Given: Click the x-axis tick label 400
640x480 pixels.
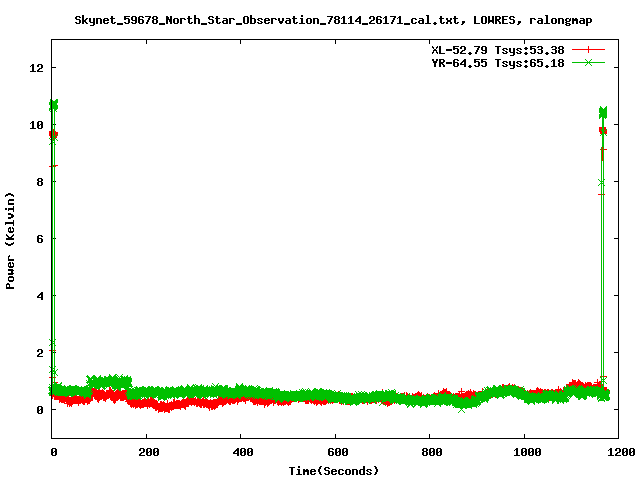Looking at the screenshot, I should click(x=243, y=452).
